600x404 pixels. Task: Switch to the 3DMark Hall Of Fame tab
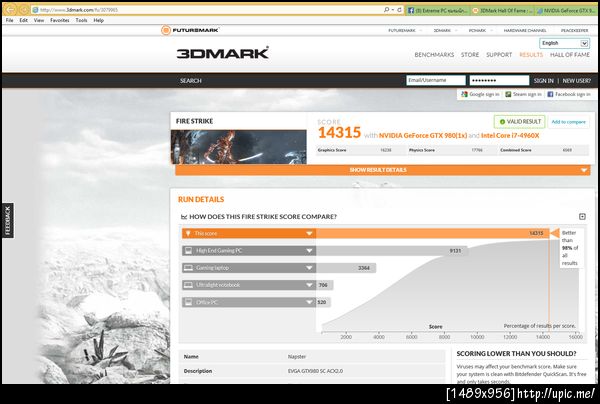click(502, 10)
